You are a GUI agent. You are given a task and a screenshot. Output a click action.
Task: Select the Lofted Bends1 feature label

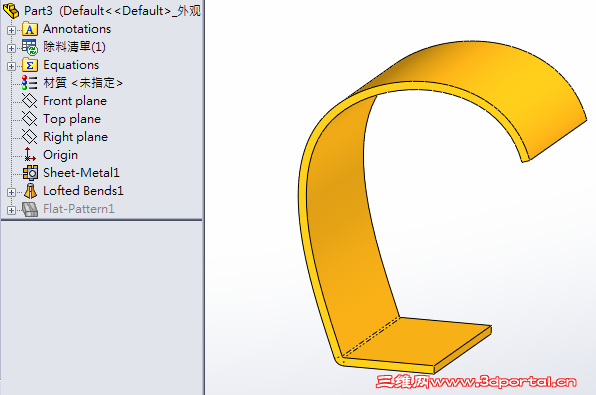point(83,190)
